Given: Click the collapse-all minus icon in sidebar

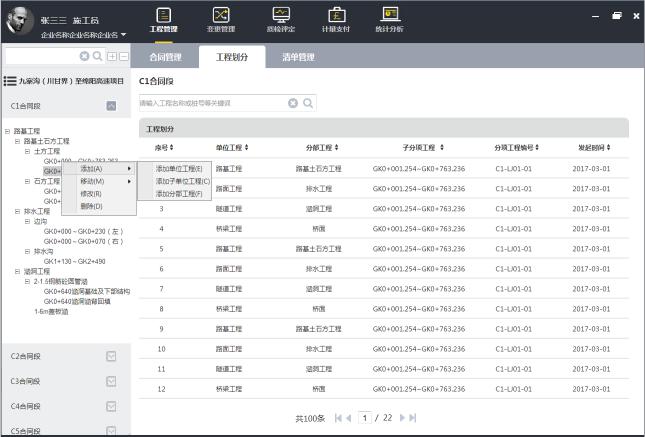Looking at the screenshot, I should point(124,56).
